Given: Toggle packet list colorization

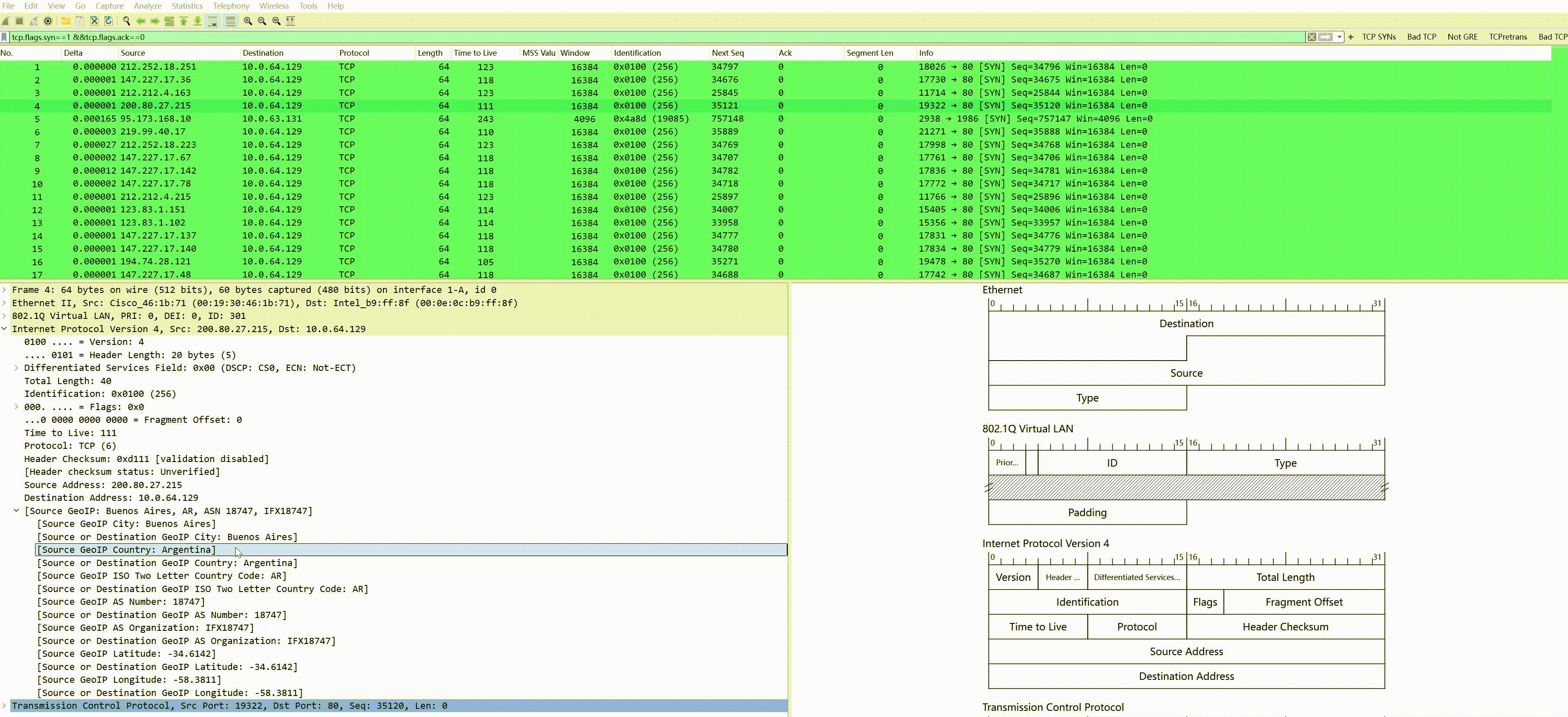Looking at the screenshot, I should [230, 21].
